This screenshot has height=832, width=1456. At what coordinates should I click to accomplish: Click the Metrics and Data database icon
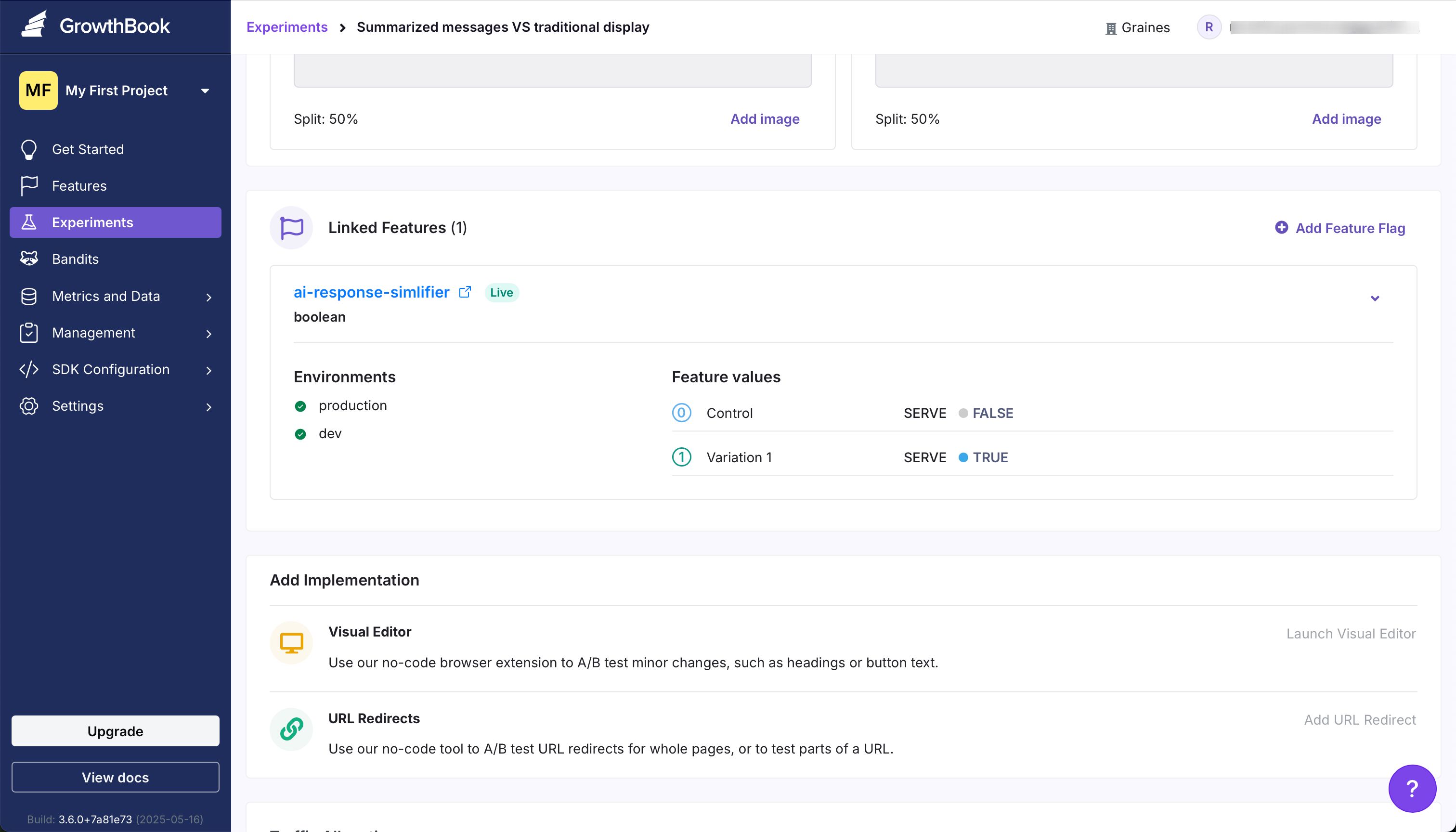point(28,296)
